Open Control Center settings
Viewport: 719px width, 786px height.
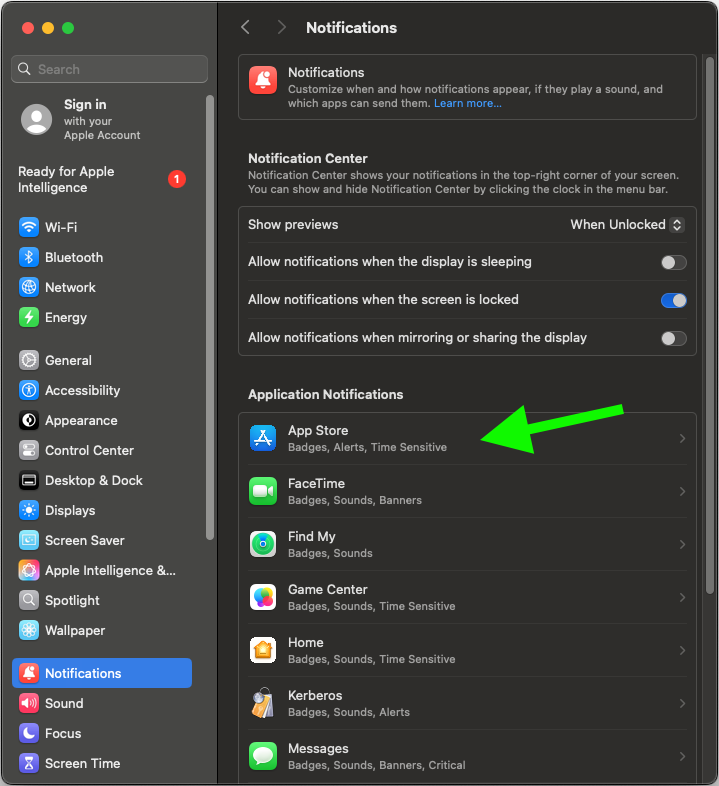click(102, 451)
